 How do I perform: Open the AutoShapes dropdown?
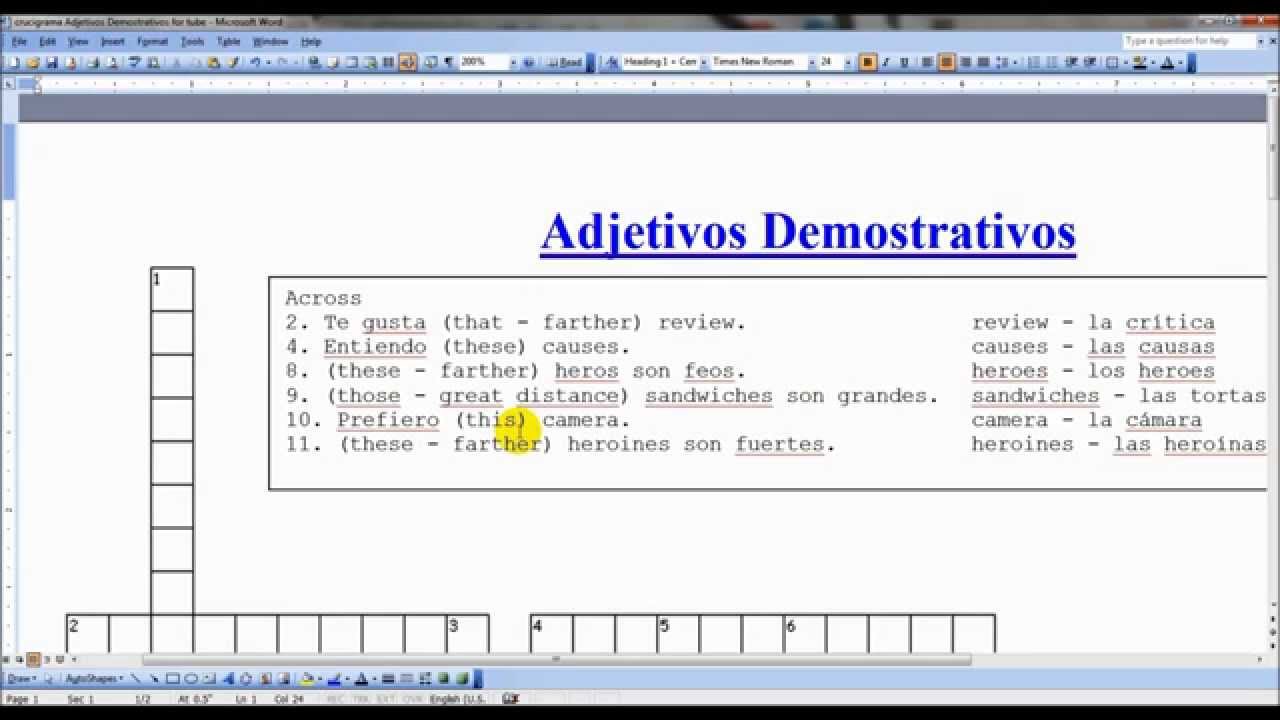[93, 679]
